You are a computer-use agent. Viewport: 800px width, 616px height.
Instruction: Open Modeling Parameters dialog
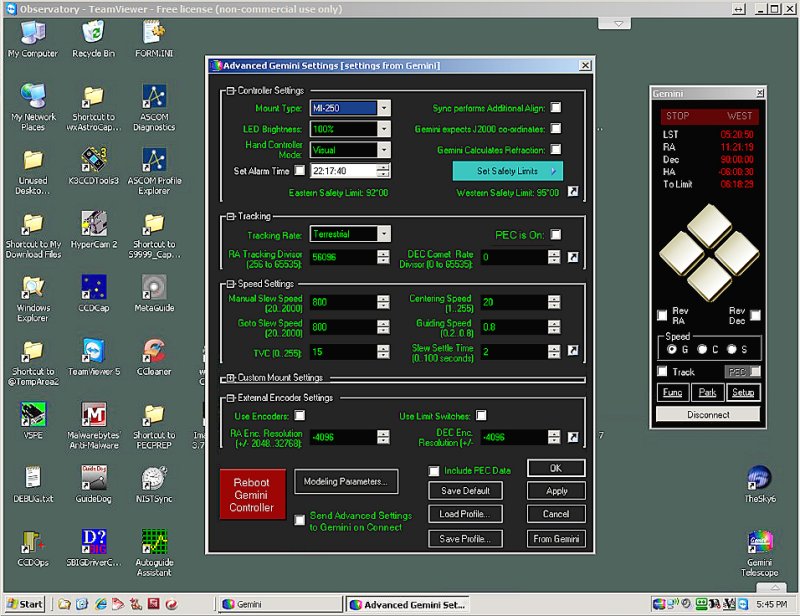[x=346, y=481]
